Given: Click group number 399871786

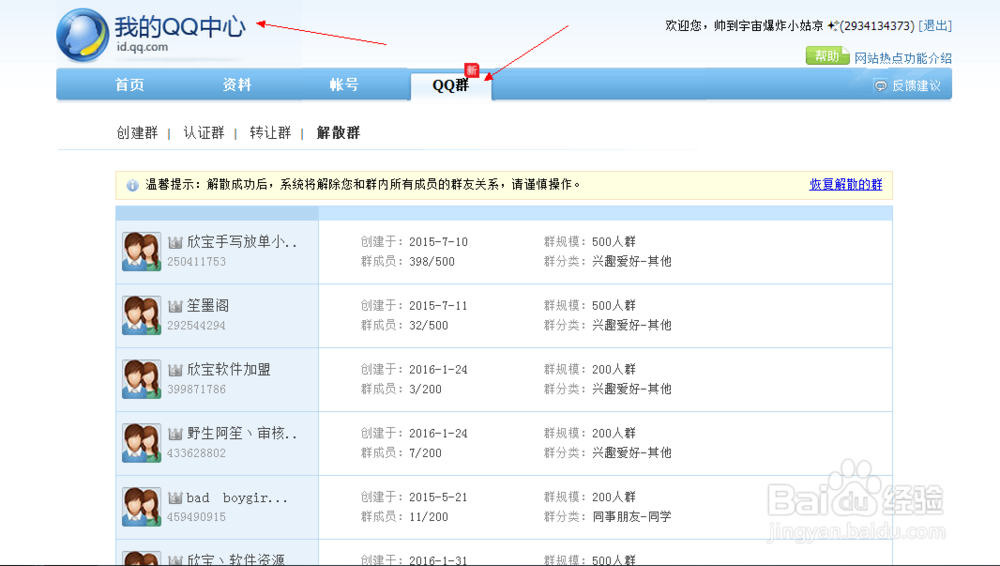Looking at the screenshot, I should 196,389.
